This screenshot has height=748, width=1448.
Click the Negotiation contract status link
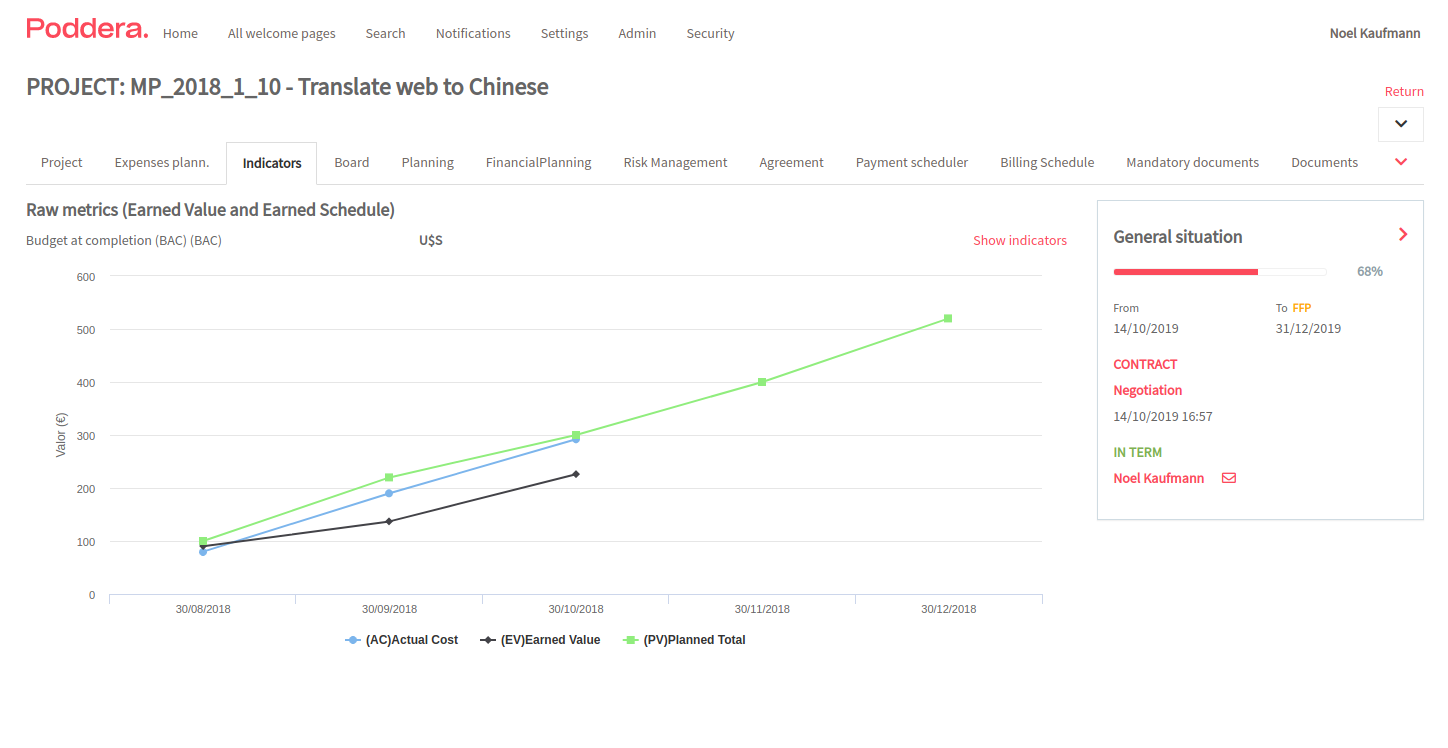pos(1147,390)
